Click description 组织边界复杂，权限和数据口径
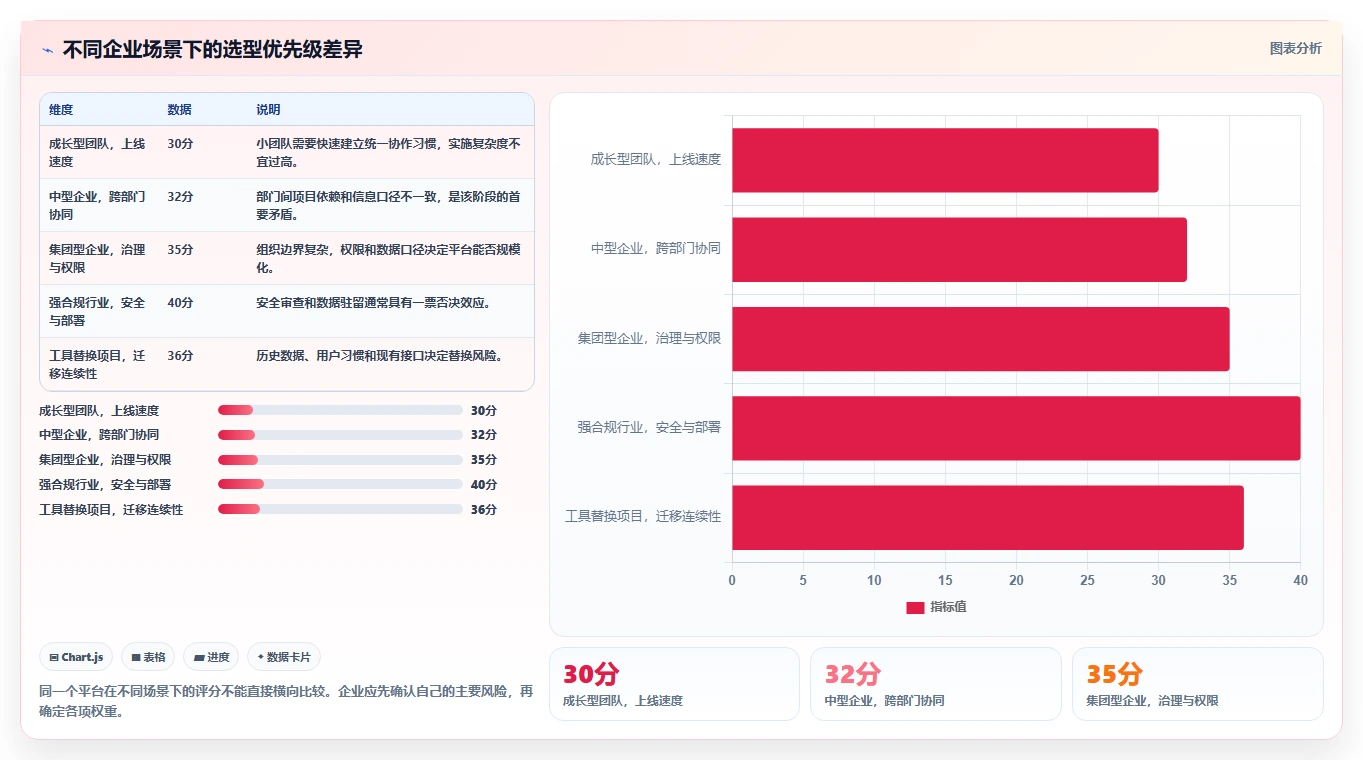 (x=388, y=258)
